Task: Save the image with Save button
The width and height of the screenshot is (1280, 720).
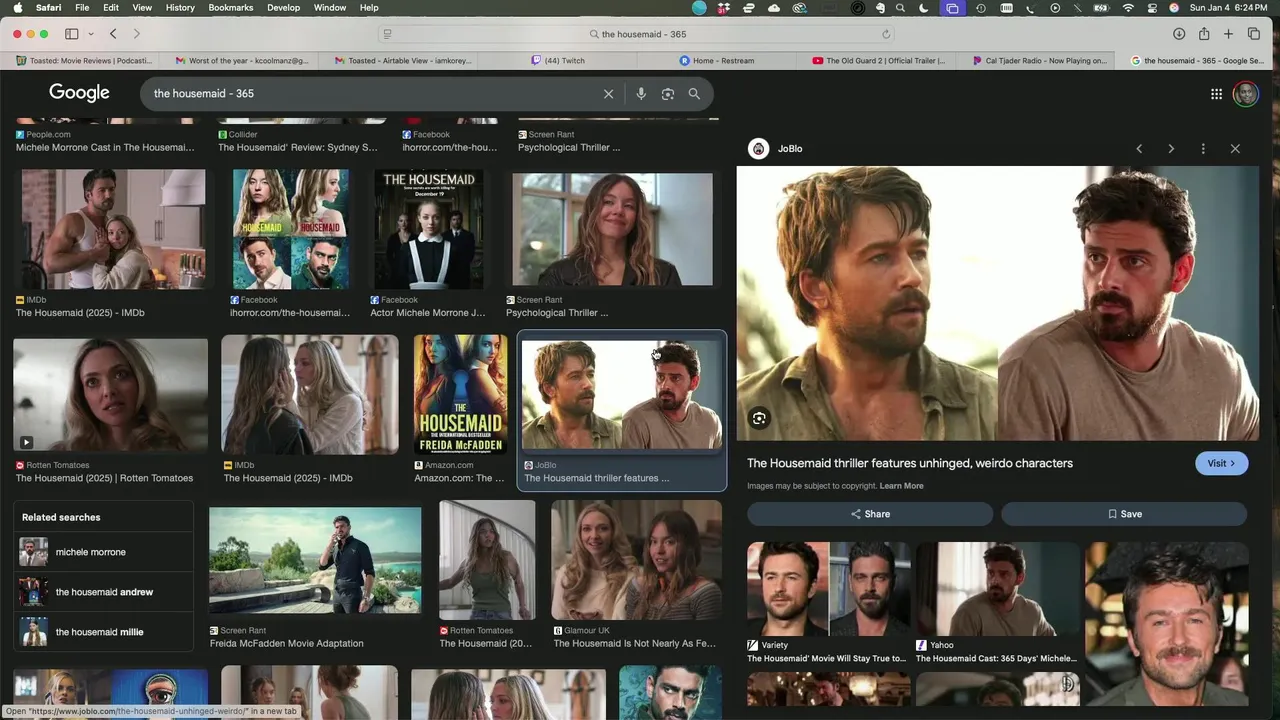Action: click(x=1124, y=514)
